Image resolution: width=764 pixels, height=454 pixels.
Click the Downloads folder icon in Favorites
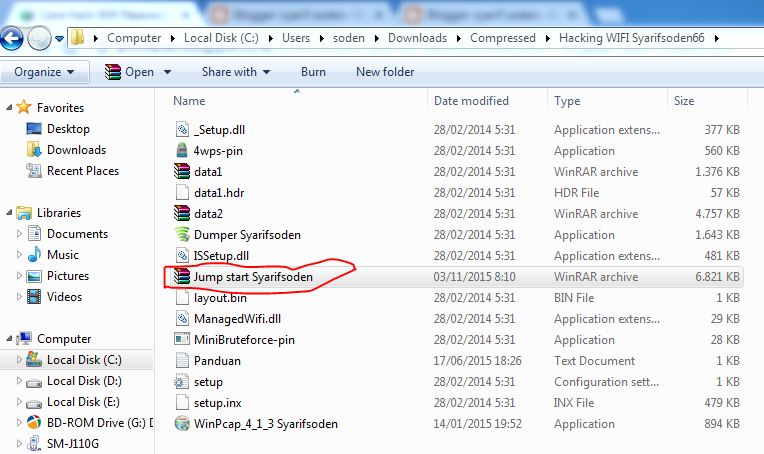pyautogui.click(x=34, y=150)
